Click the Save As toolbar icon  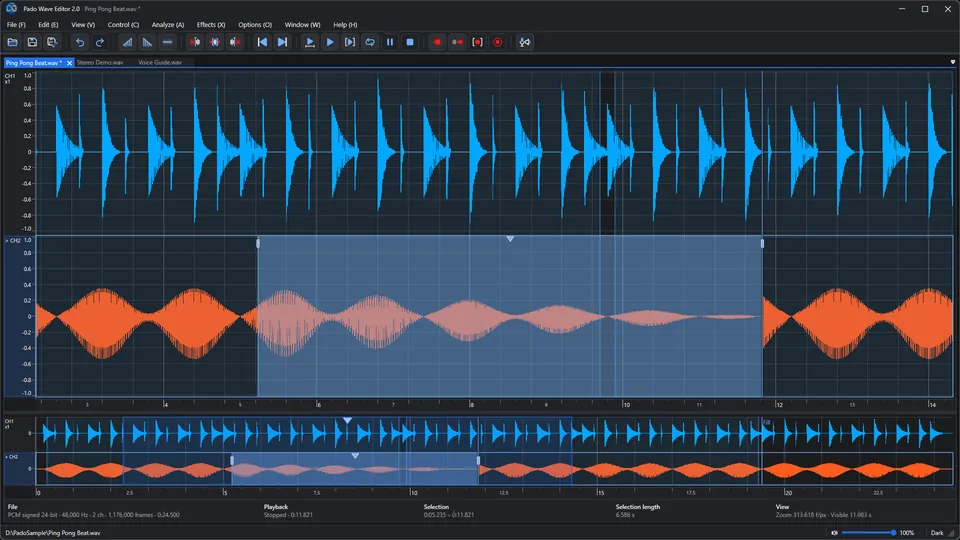52,42
